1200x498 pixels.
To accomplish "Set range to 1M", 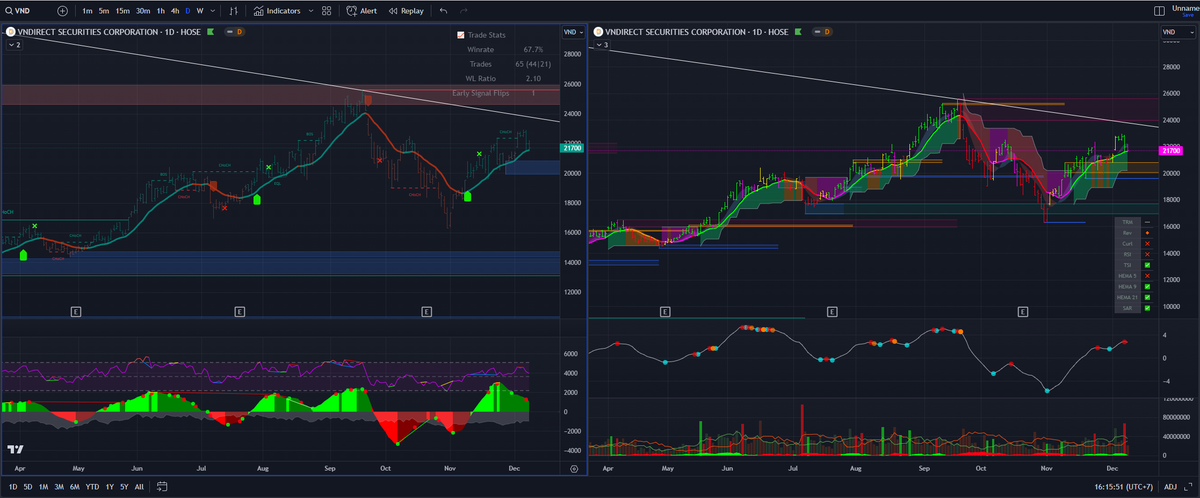I will 43,486.
